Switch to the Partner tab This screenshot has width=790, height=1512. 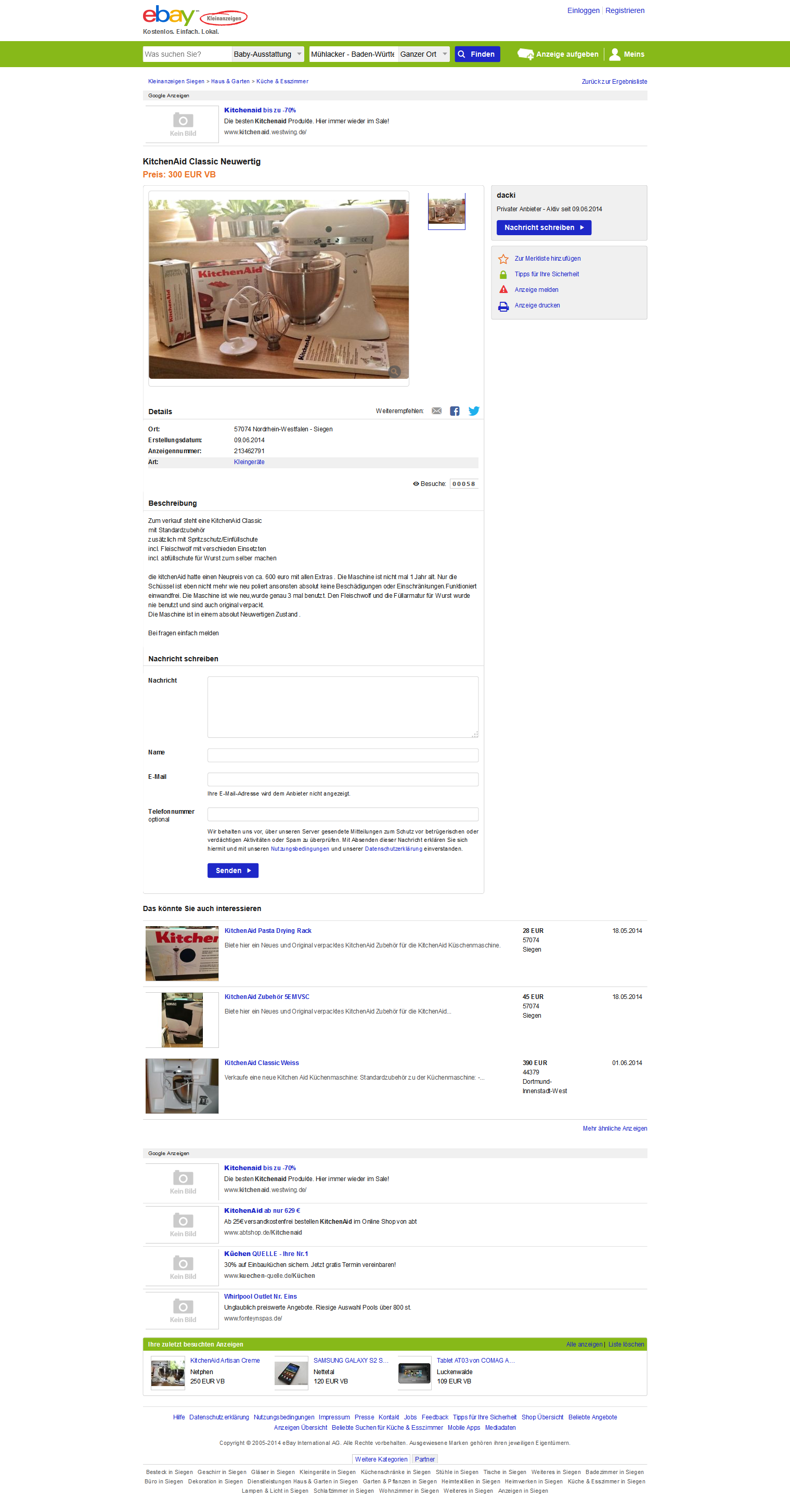pos(424,1459)
